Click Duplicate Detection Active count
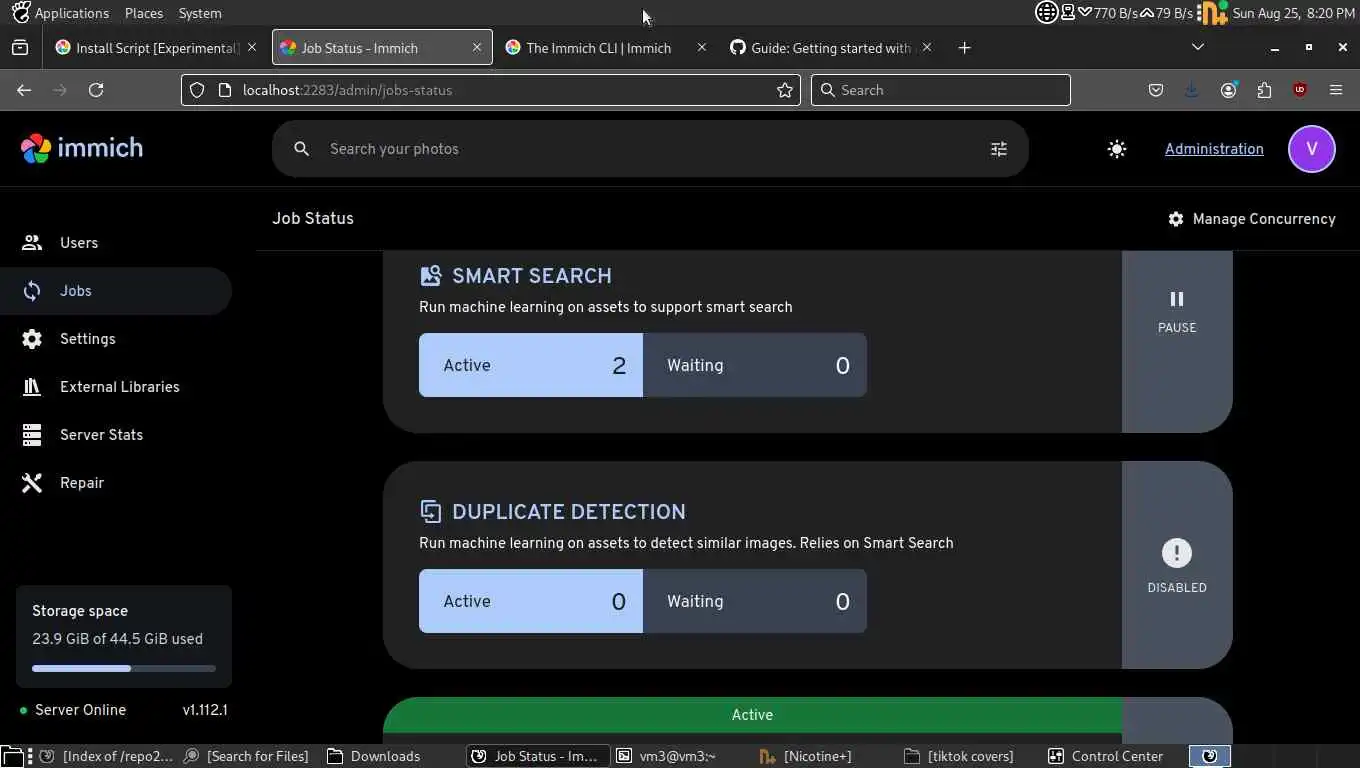The height and width of the screenshot is (768, 1360). click(530, 601)
